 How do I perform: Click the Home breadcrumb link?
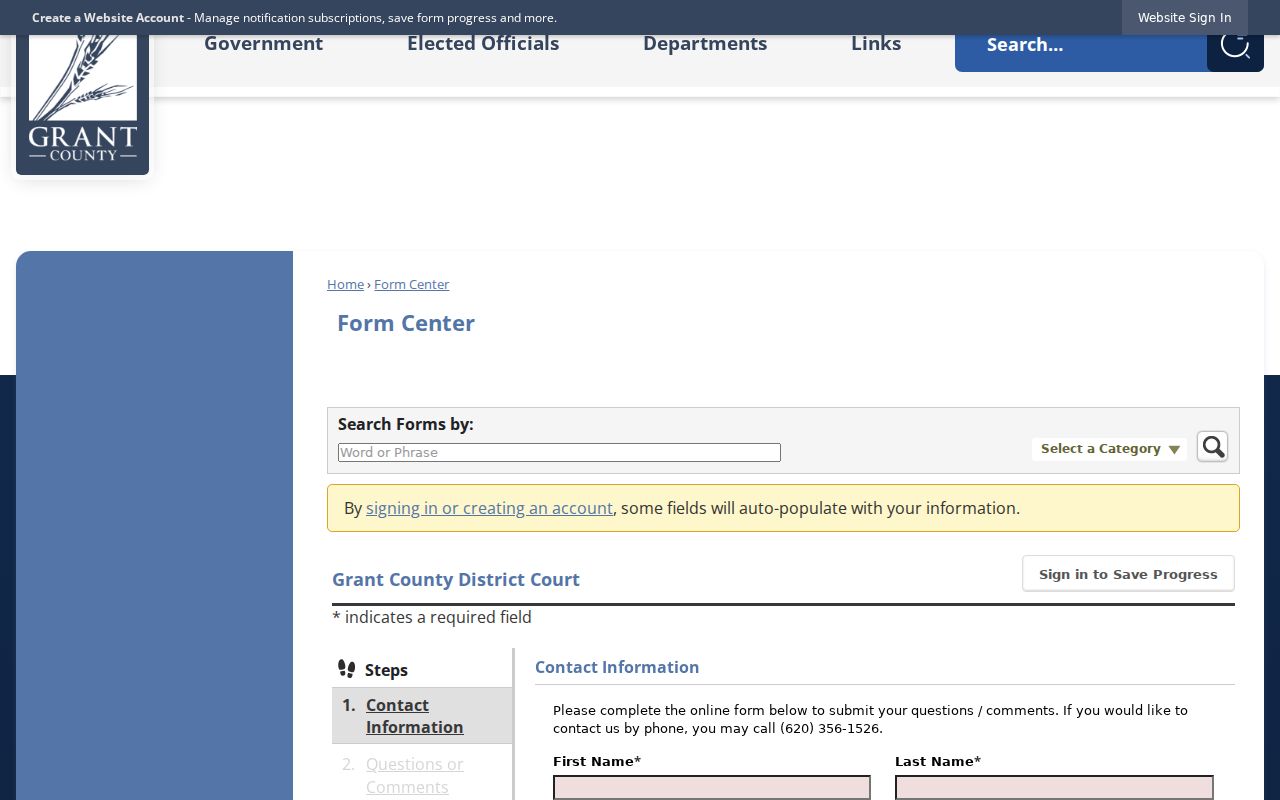345,285
